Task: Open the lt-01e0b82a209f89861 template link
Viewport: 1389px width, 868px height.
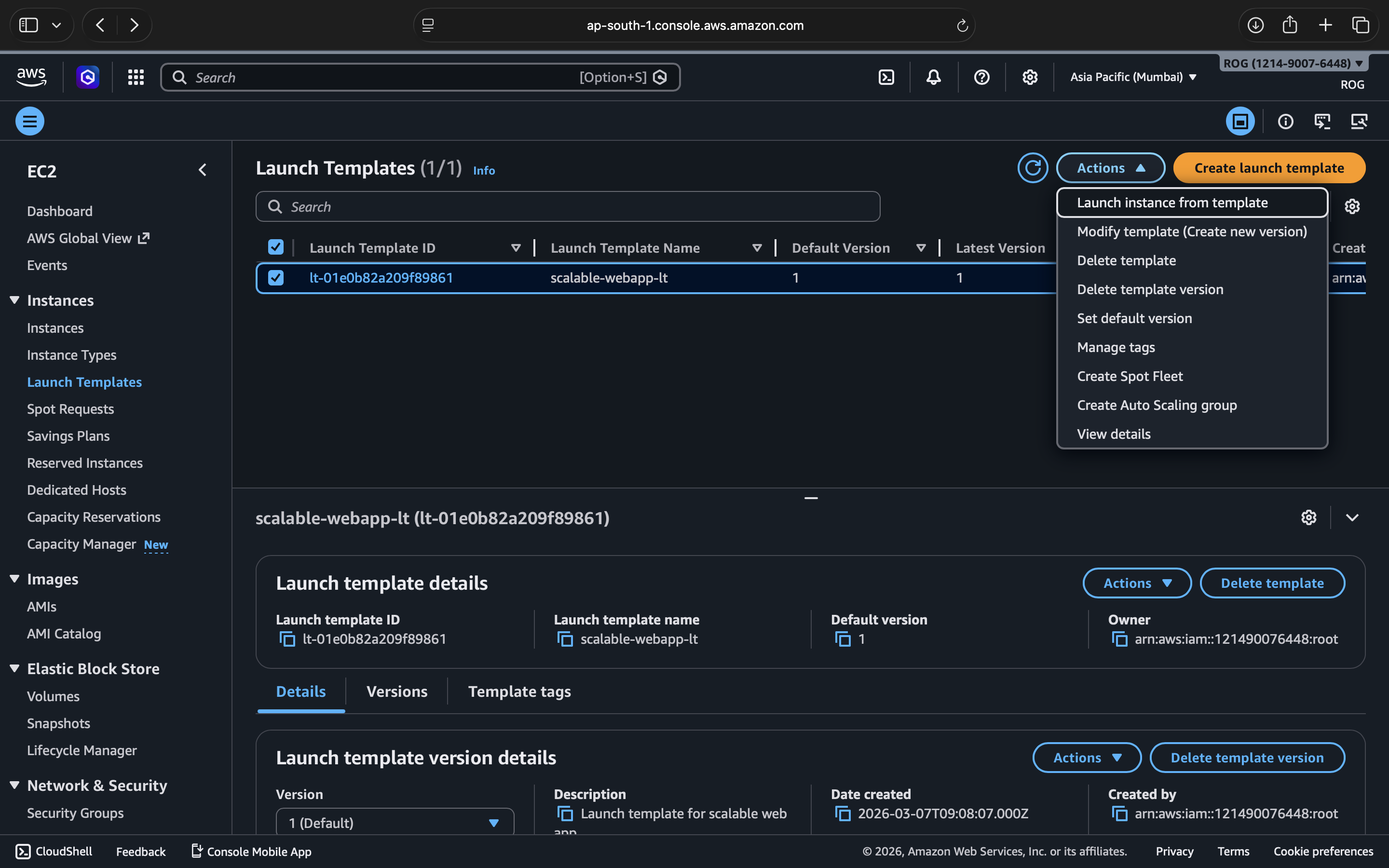Action: coord(381,278)
